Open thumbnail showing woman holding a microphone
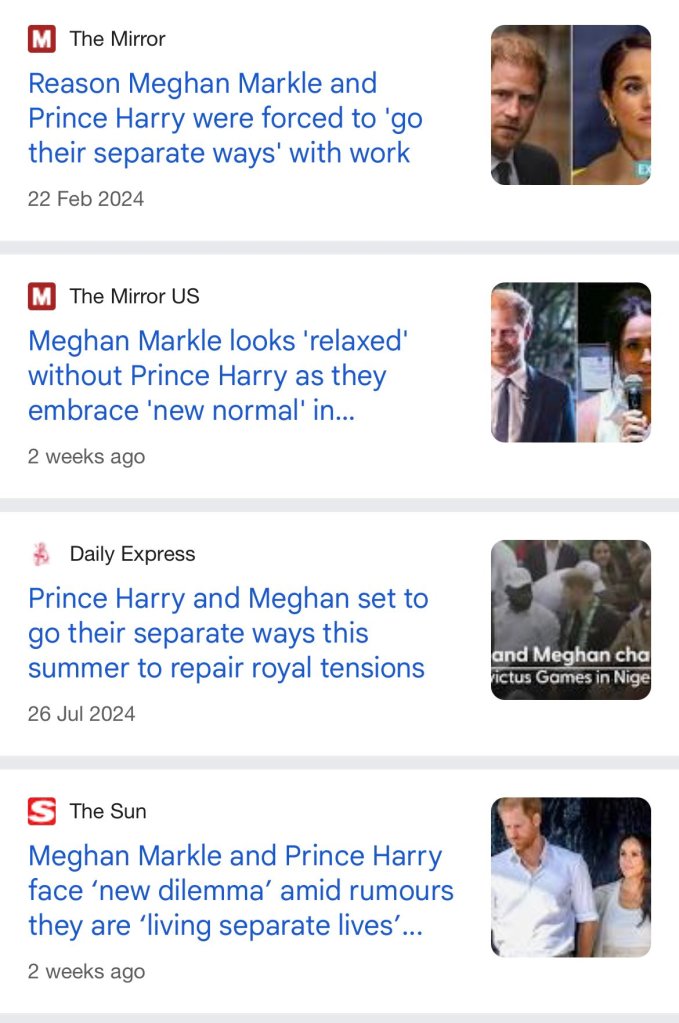 [571, 362]
